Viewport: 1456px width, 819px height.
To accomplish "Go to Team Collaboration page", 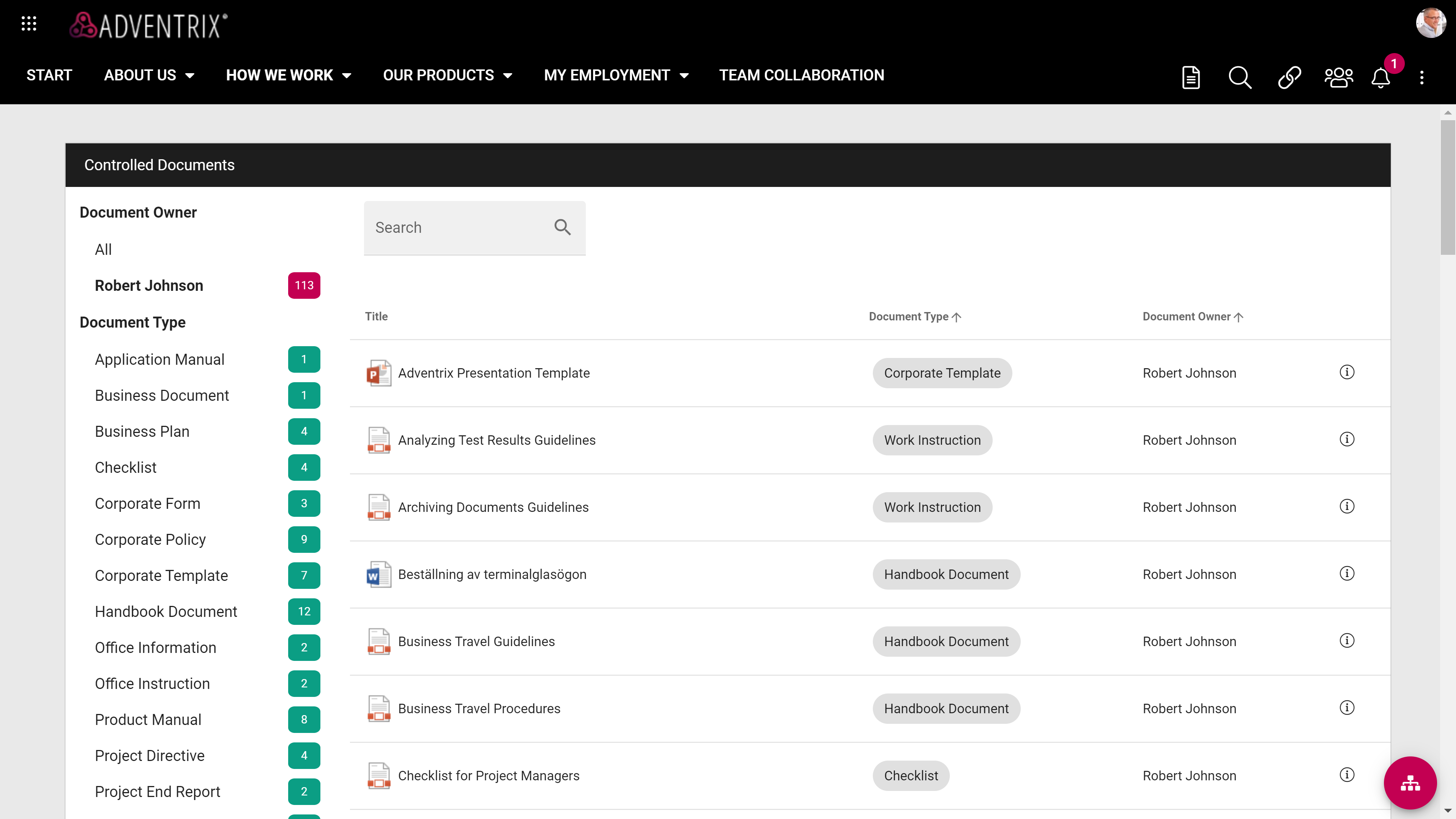I will click(x=801, y=75).
